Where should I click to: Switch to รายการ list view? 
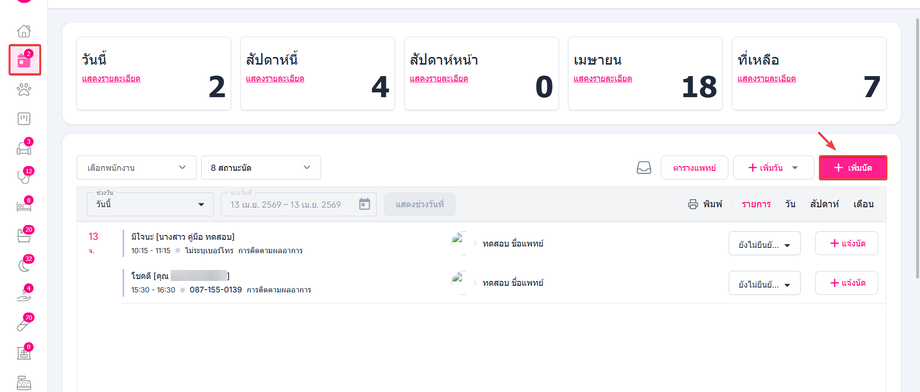(756, 204)
